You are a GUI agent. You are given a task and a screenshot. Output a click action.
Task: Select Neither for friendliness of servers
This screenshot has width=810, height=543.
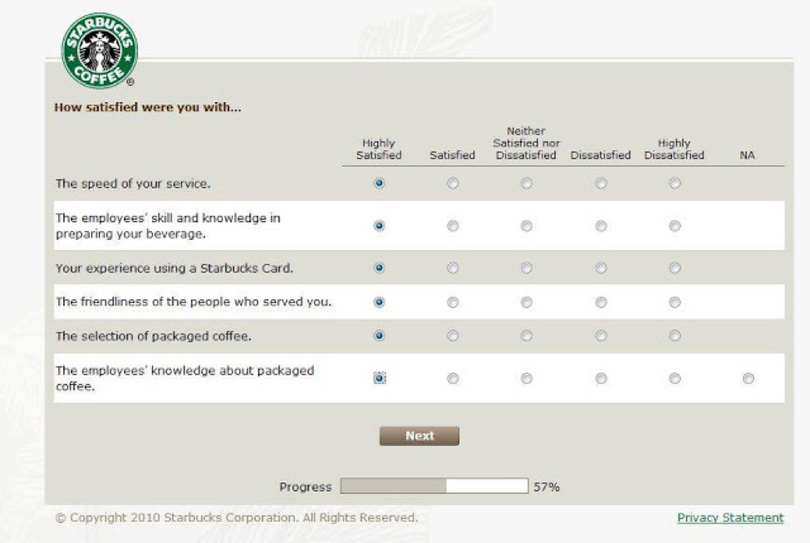[x=526, y=302]
